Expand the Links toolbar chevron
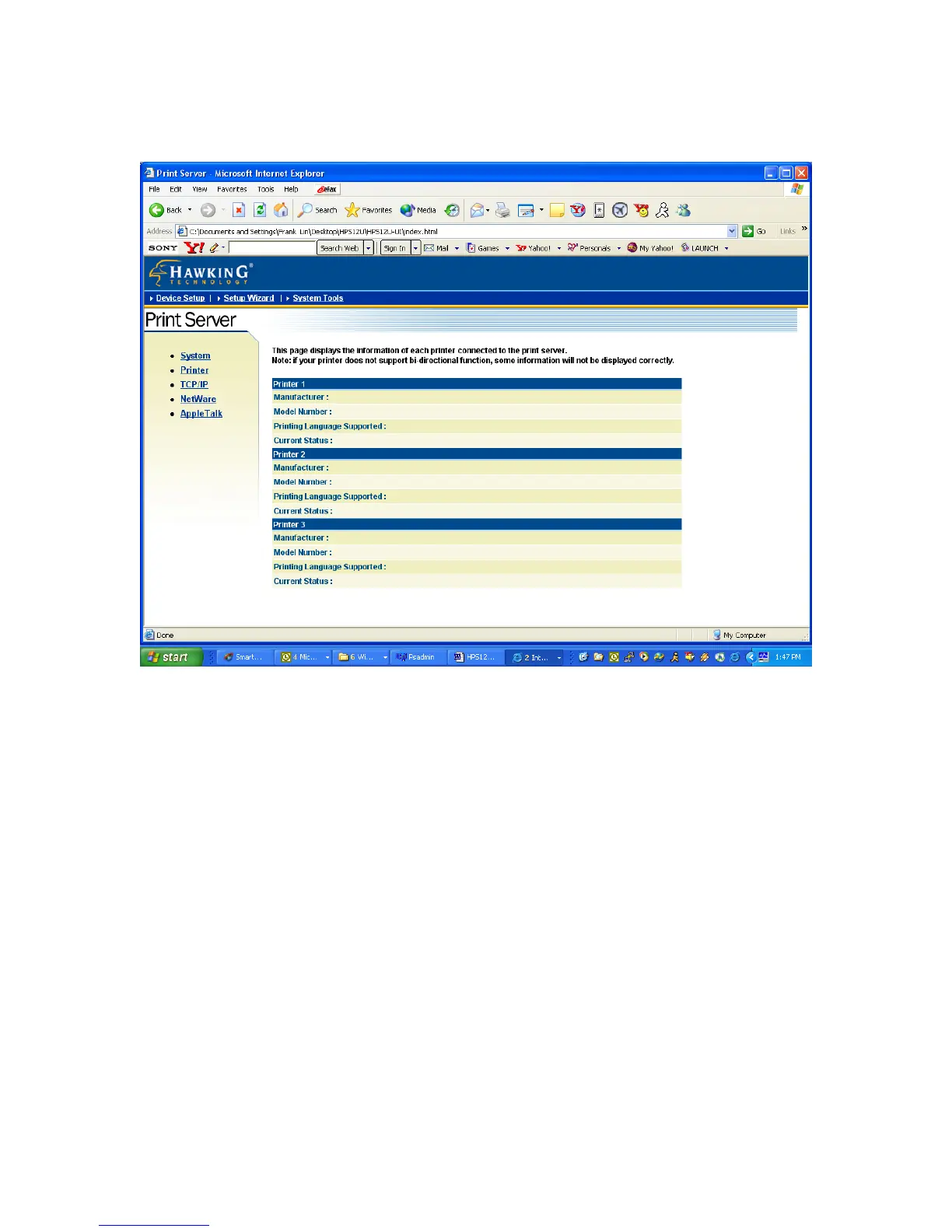 tap(804, 229)
